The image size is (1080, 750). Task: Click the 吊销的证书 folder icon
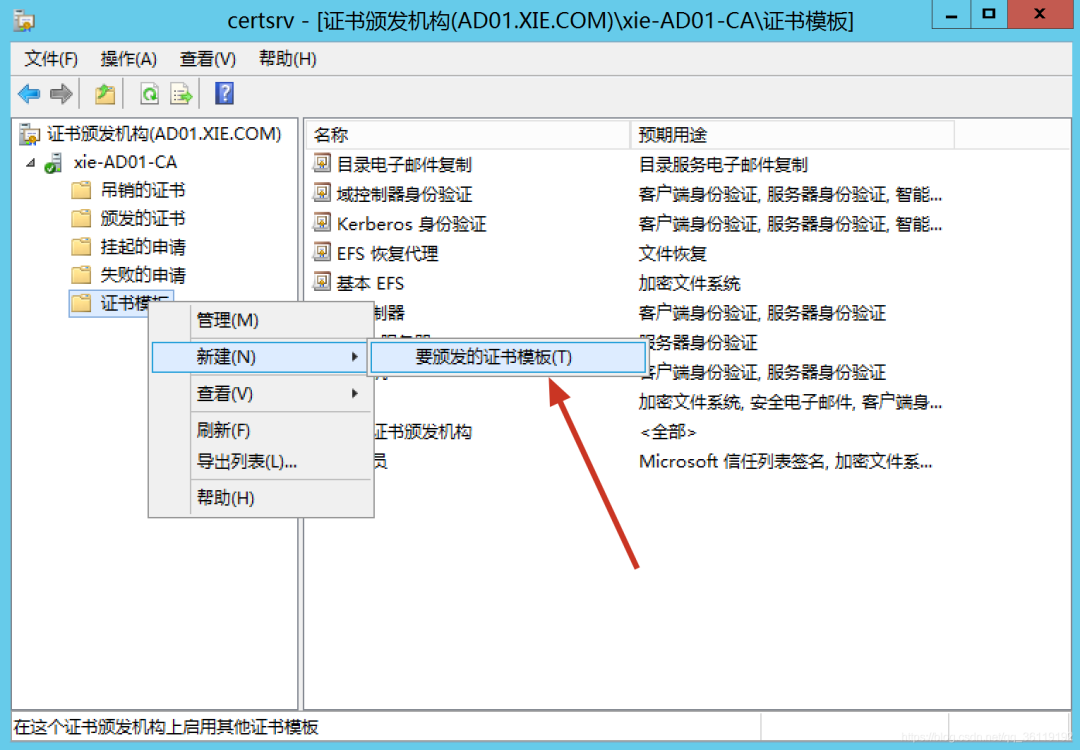81,190
